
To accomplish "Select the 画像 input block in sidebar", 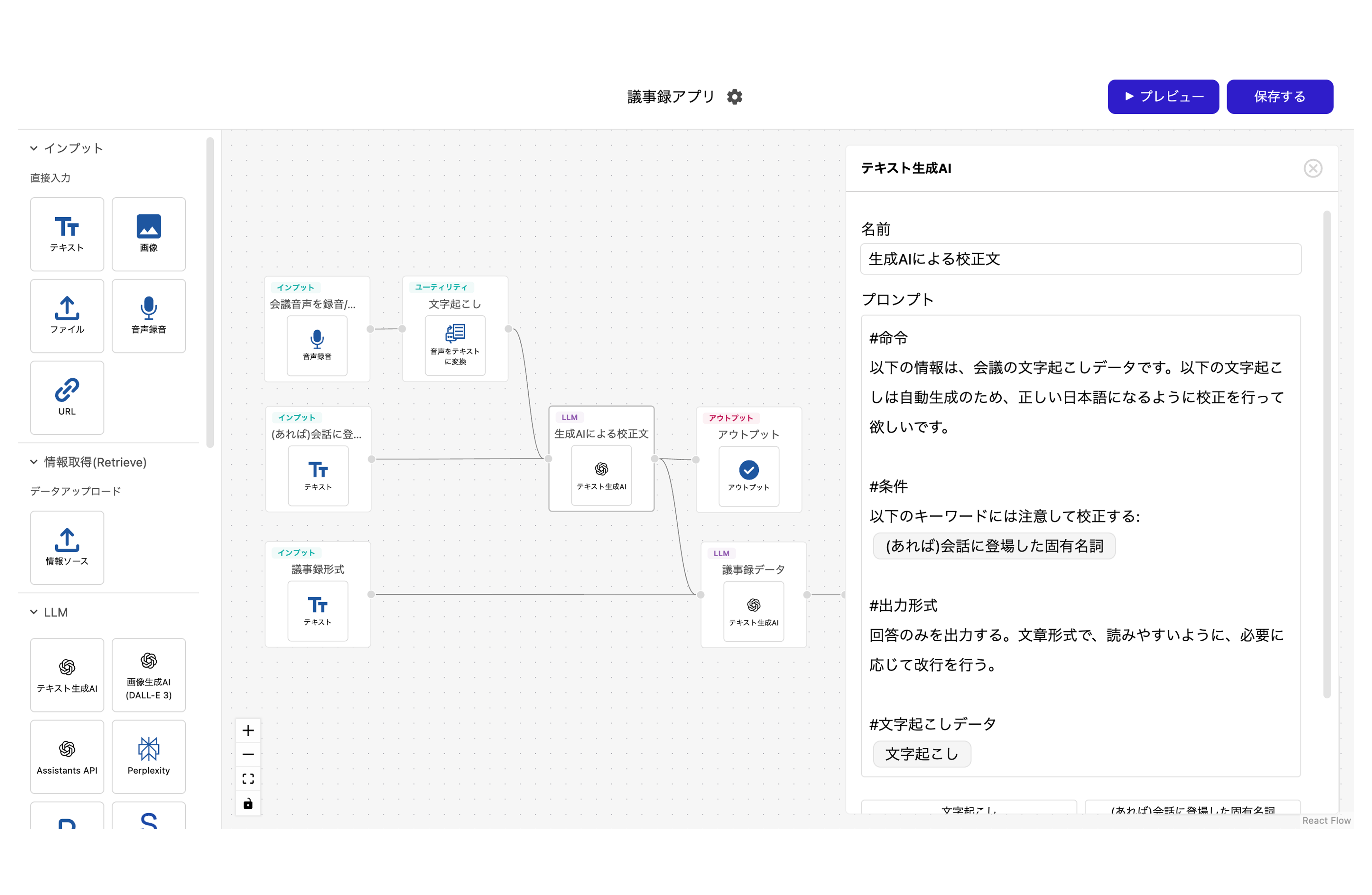I will (149, 234).
